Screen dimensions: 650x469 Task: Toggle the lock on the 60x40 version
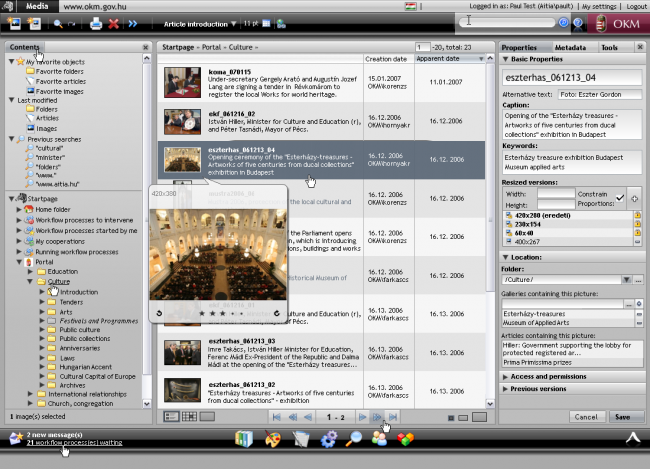point(638,233)
